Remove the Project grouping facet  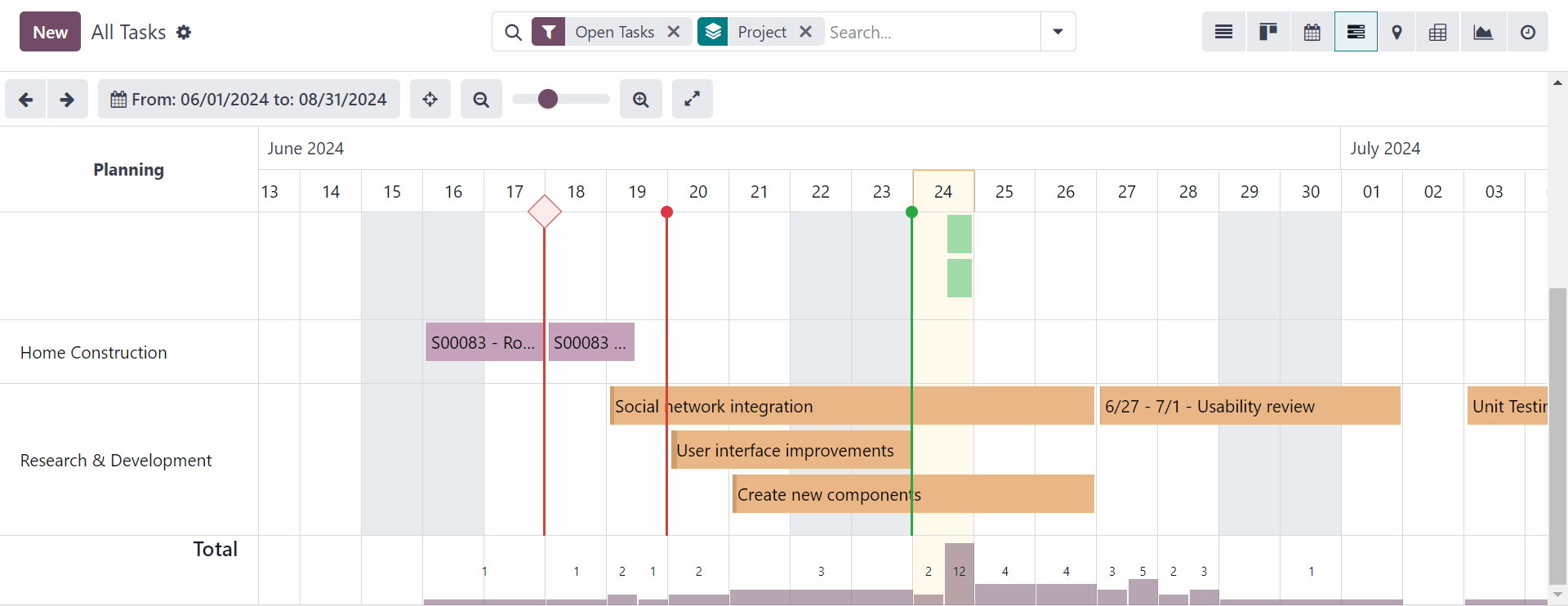pyautogui.click(x=805, y=32)
